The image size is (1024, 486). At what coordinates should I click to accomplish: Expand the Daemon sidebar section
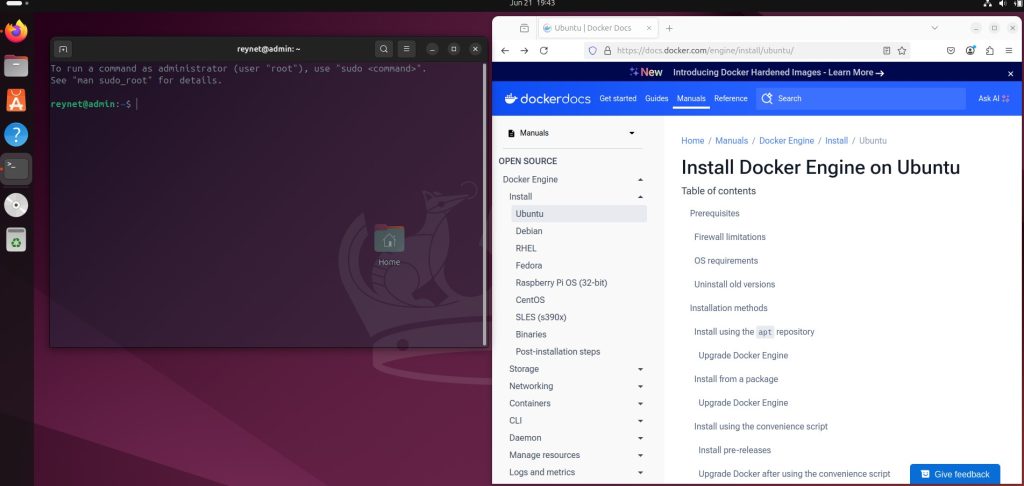[640, 438]
